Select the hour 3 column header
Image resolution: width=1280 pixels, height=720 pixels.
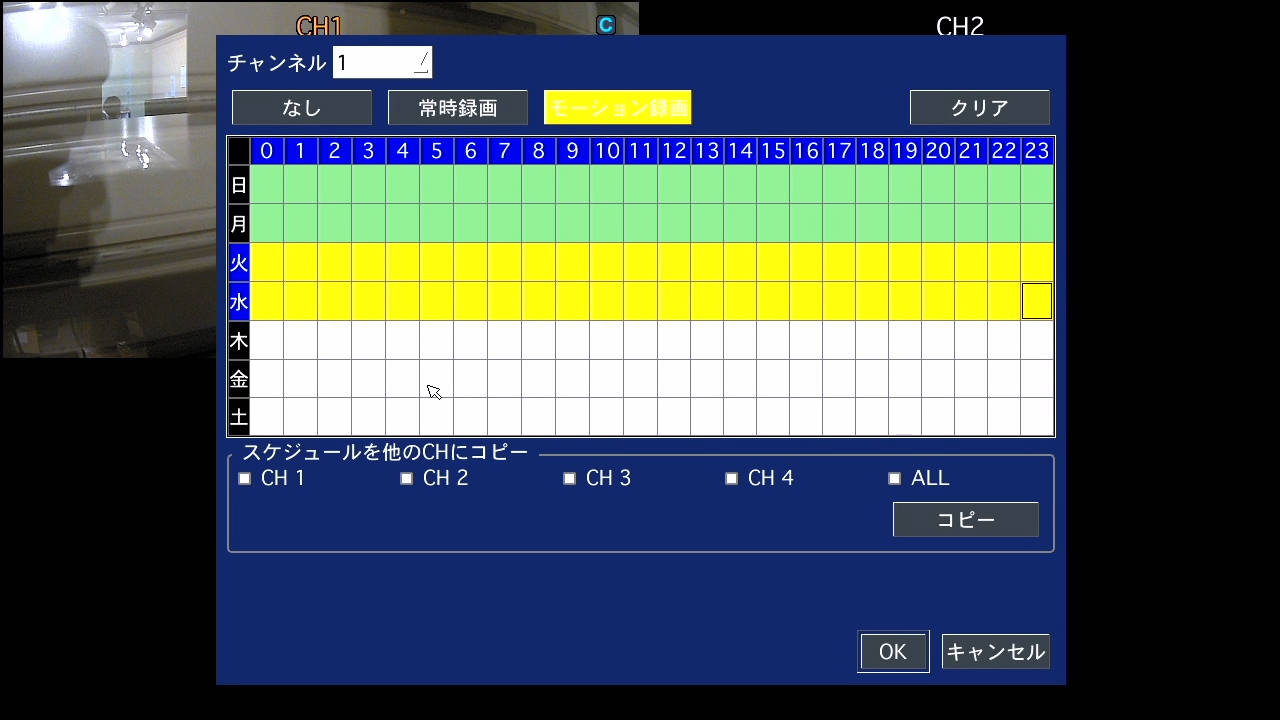click(x=369, y=151)
